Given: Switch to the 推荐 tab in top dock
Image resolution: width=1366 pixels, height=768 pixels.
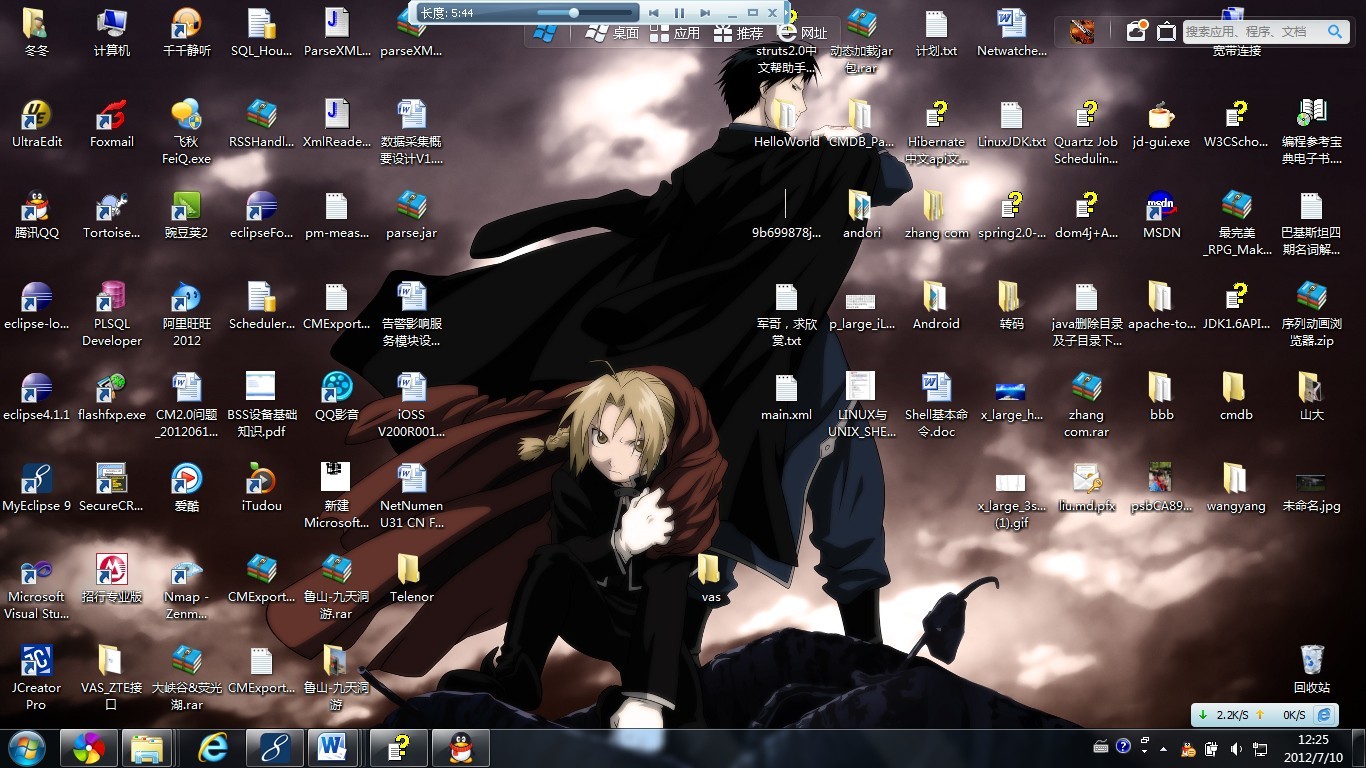Looking at the screenshot, I should 738,33.
